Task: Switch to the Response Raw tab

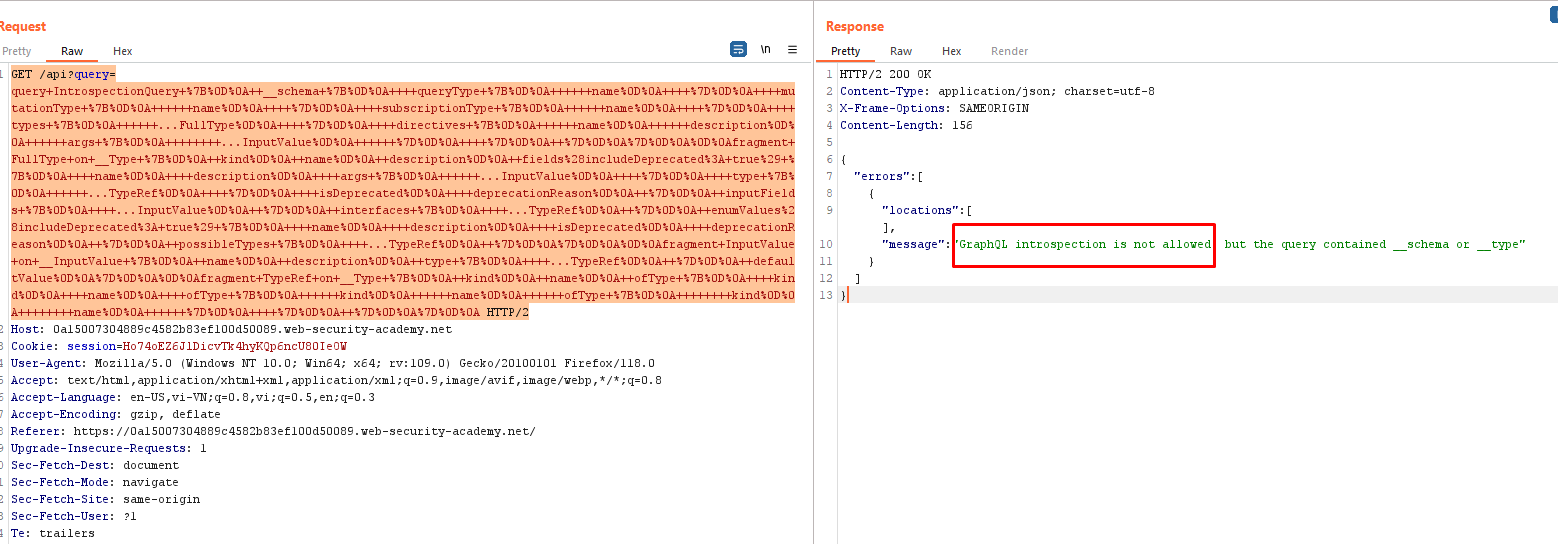Action: tap(901, 51)
